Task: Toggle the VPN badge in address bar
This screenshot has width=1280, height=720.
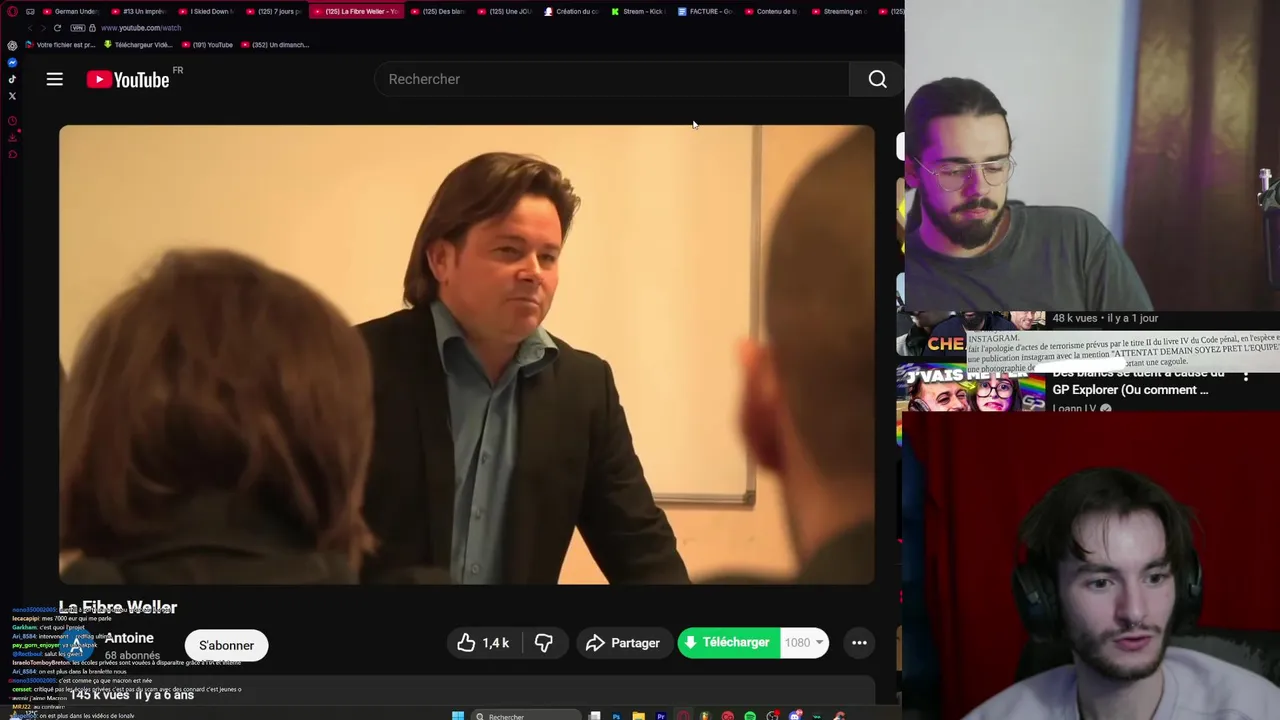Action: 78,28
